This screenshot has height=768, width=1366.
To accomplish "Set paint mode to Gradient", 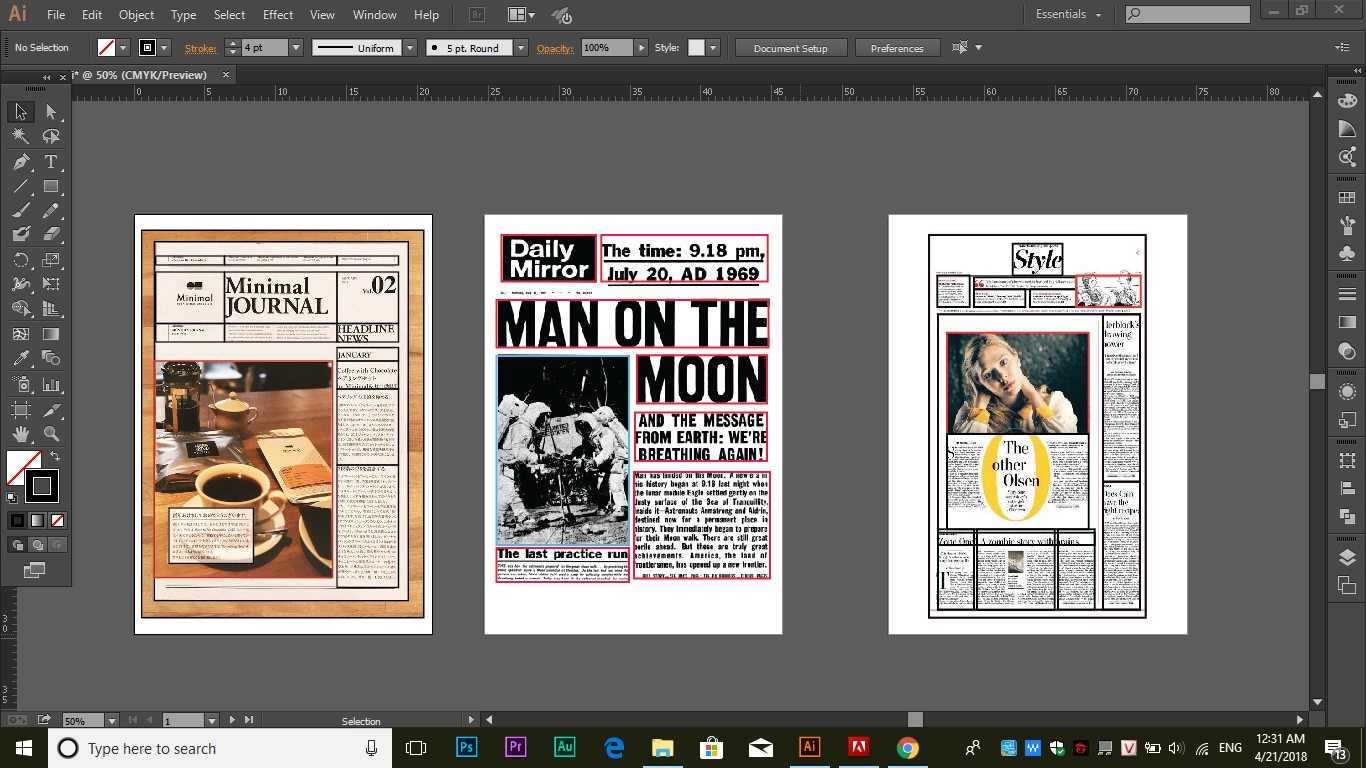I will point(37,520).
